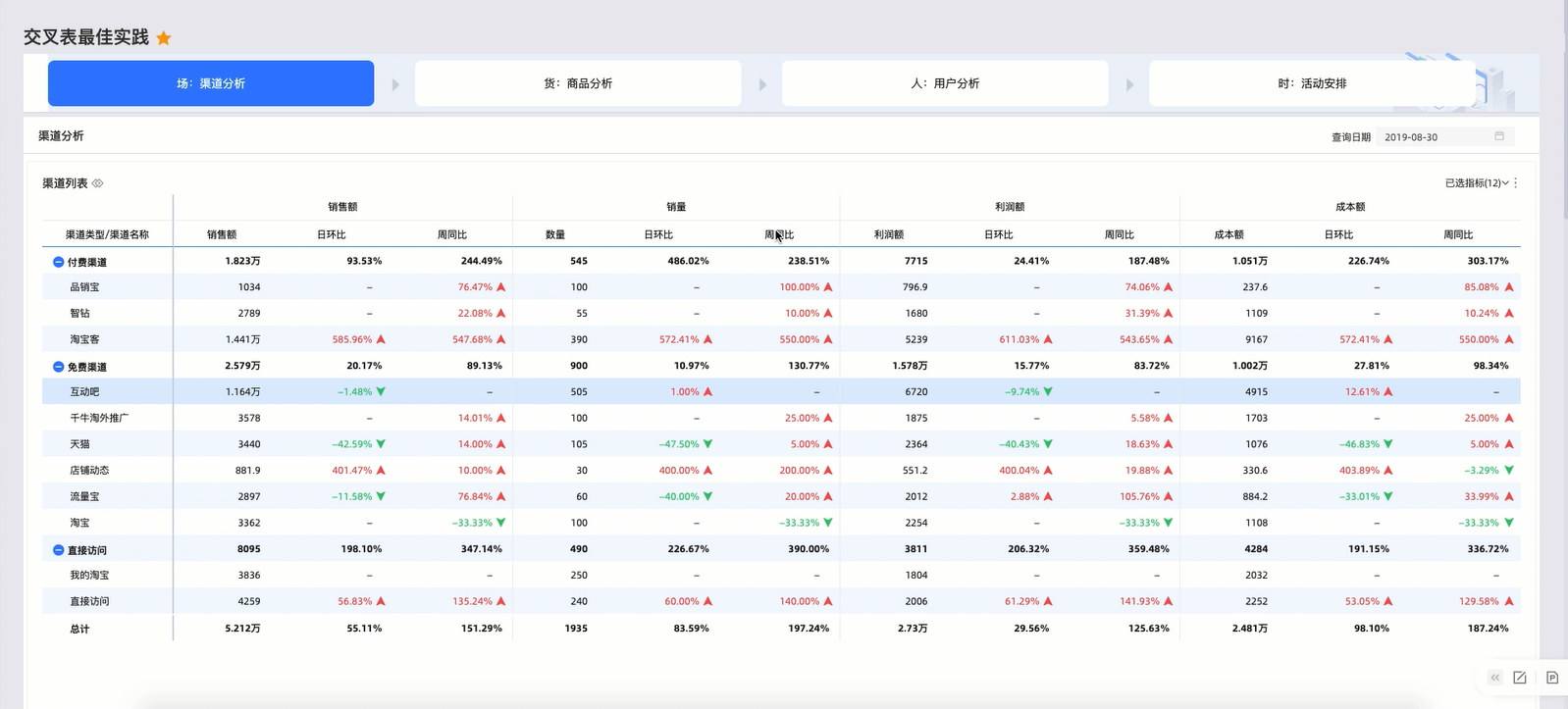This screenshot has width=1568, height=709.
Task: Switch to 货：商品分析 tab
Action: (x=577, y=83)
